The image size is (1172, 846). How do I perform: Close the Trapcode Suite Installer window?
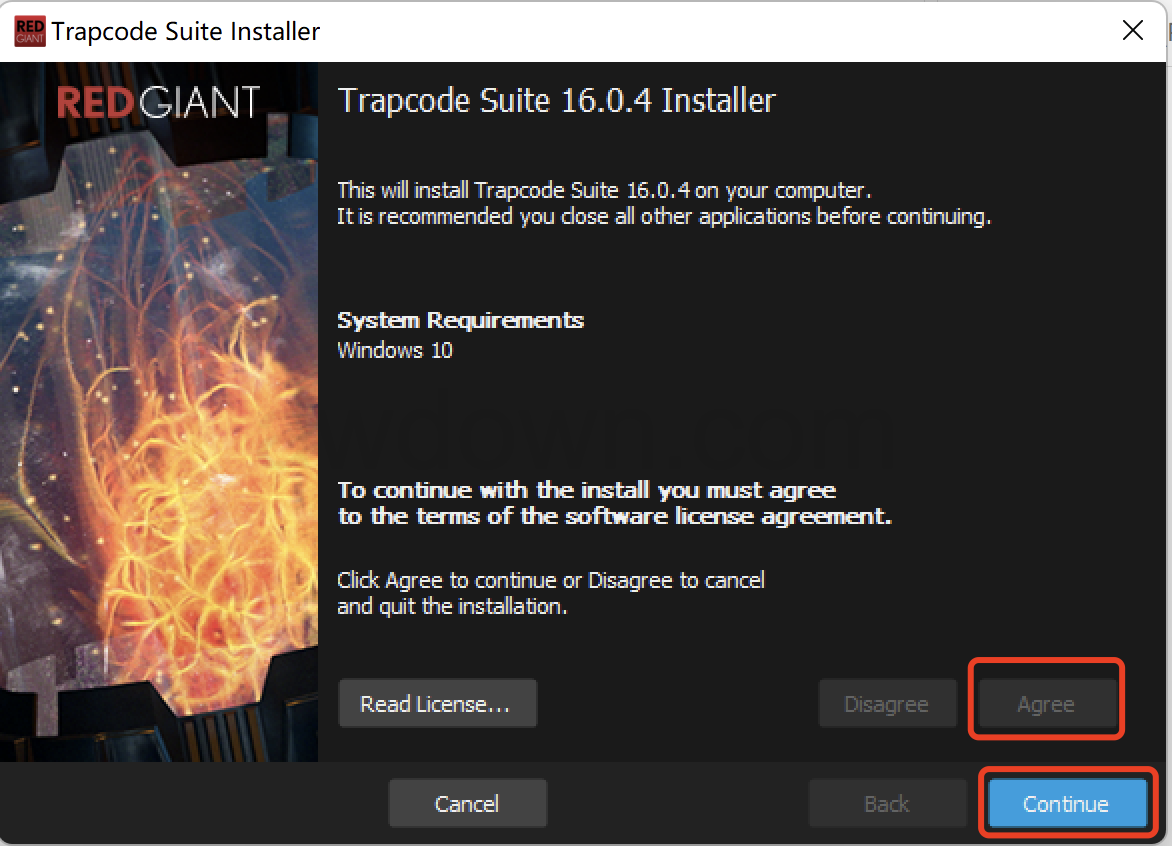1132,31
